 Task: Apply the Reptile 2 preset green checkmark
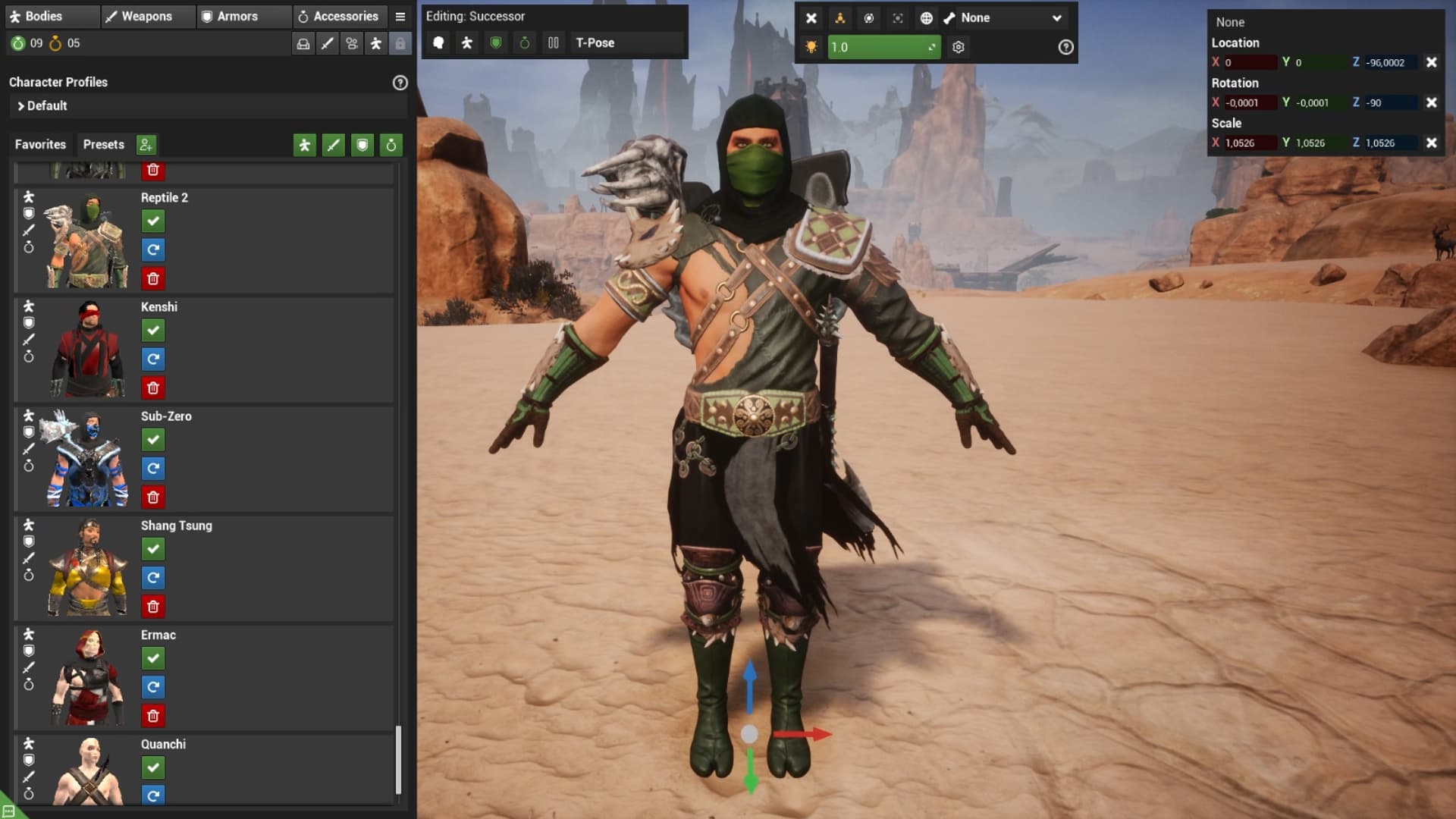click(x=153, y=221)
